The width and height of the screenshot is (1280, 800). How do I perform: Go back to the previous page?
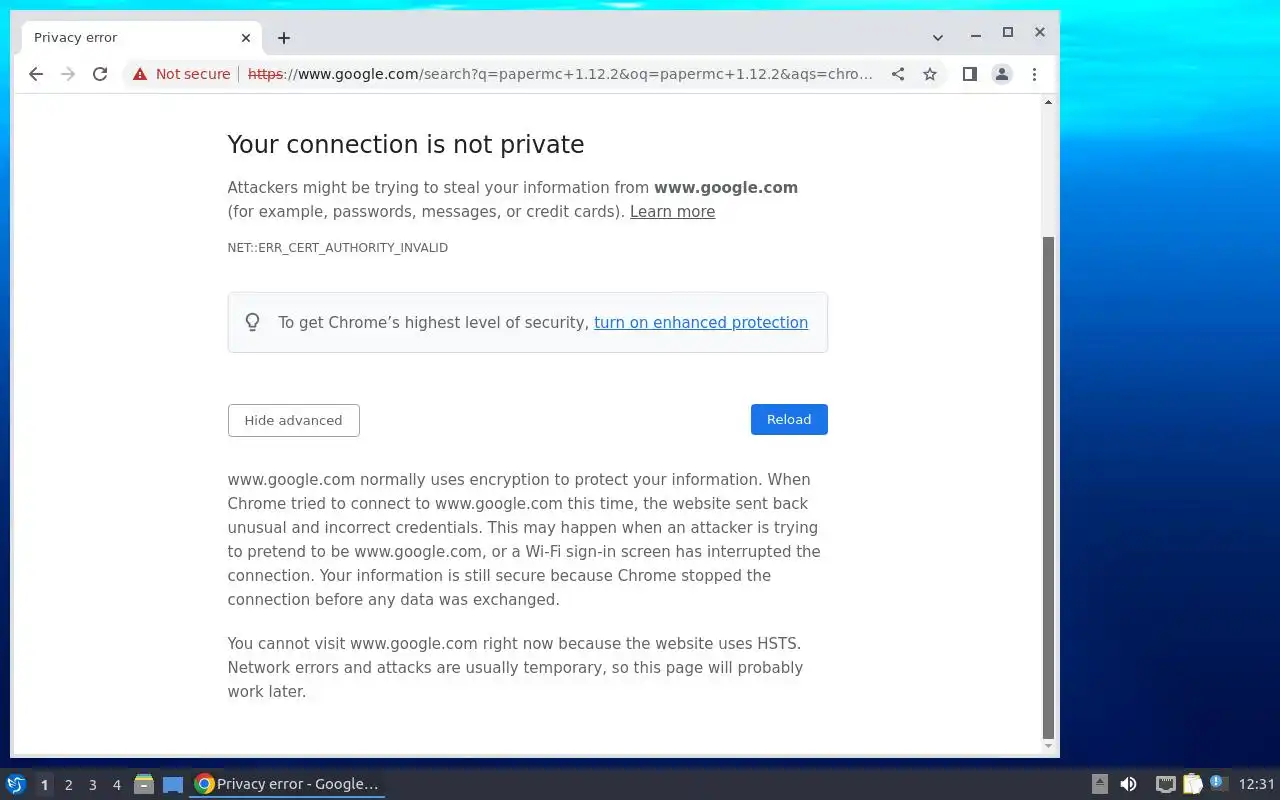click(x=36, y=74)
